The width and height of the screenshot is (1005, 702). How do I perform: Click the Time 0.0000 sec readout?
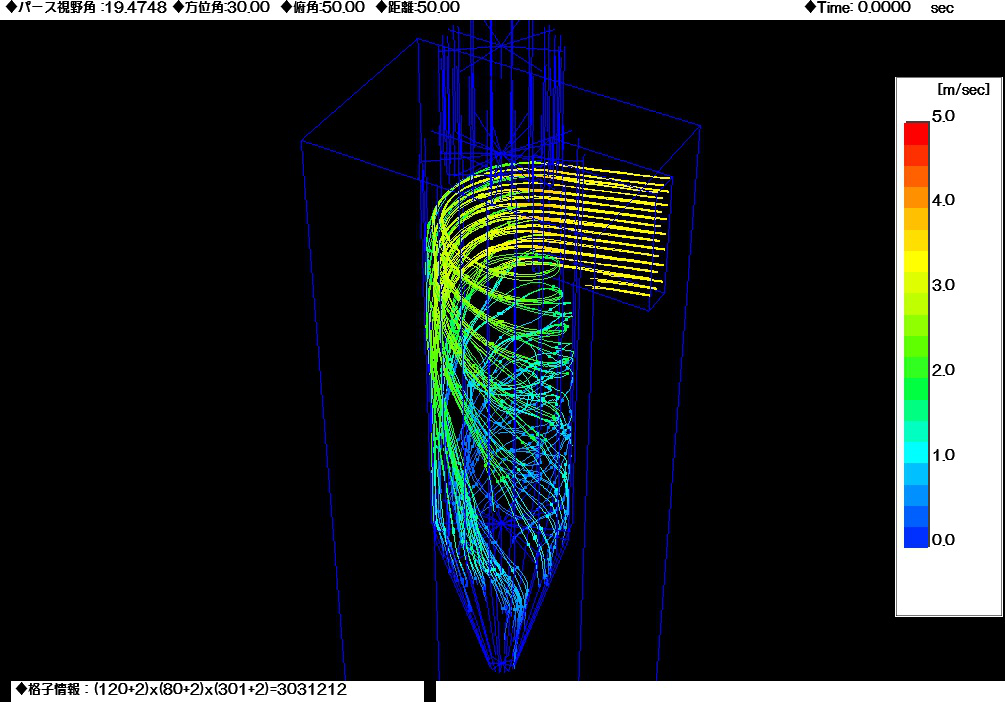879,8
